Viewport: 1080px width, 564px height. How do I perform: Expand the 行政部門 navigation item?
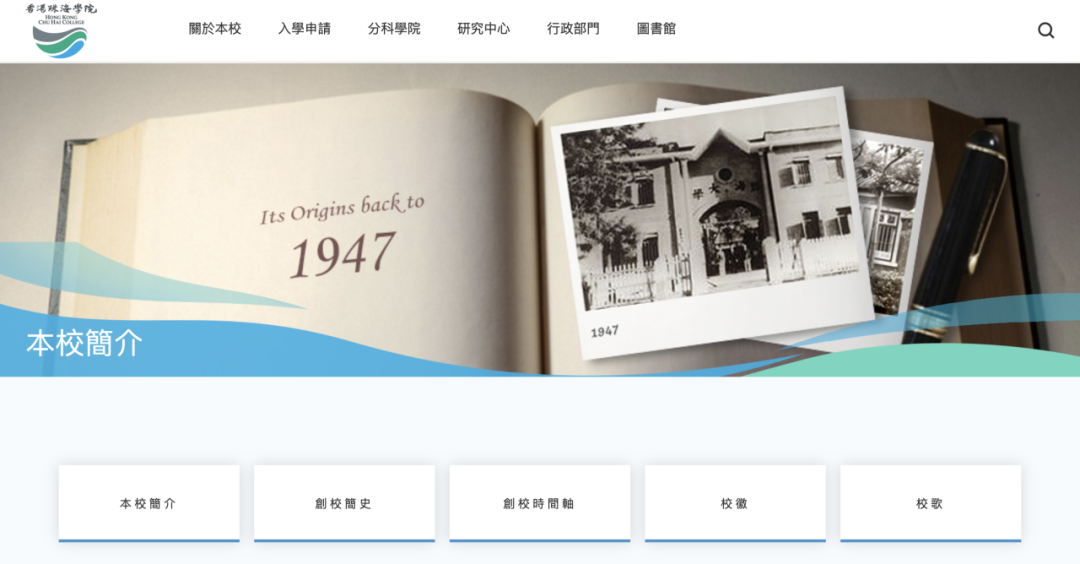point(573,29)
